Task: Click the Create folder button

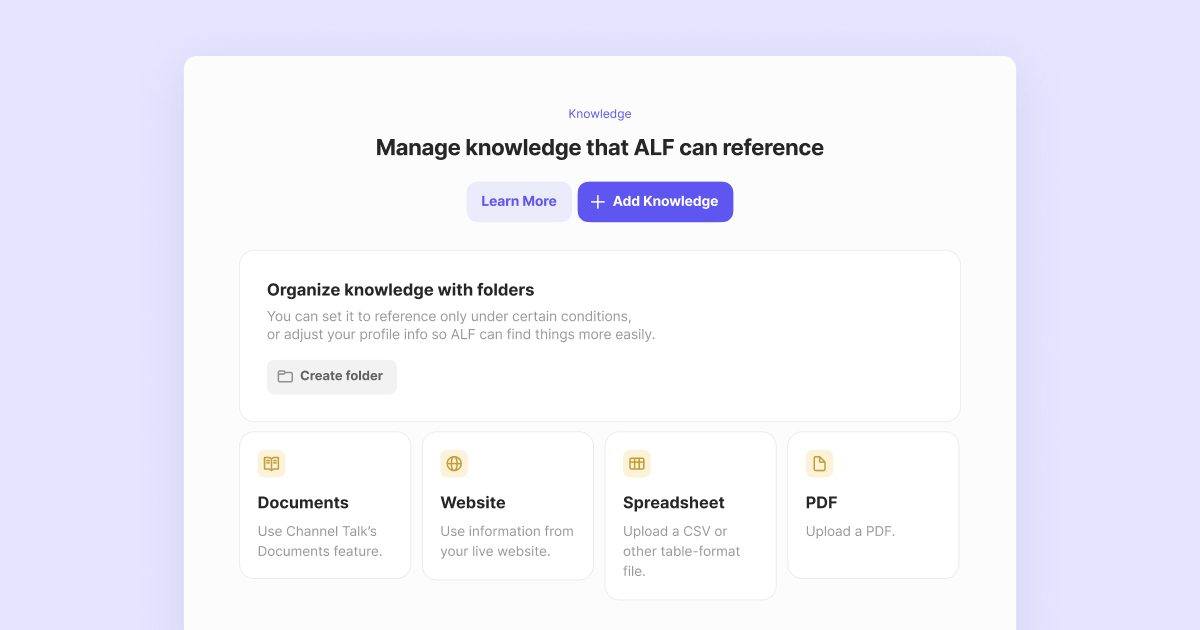Action: (x=332, y=377)
